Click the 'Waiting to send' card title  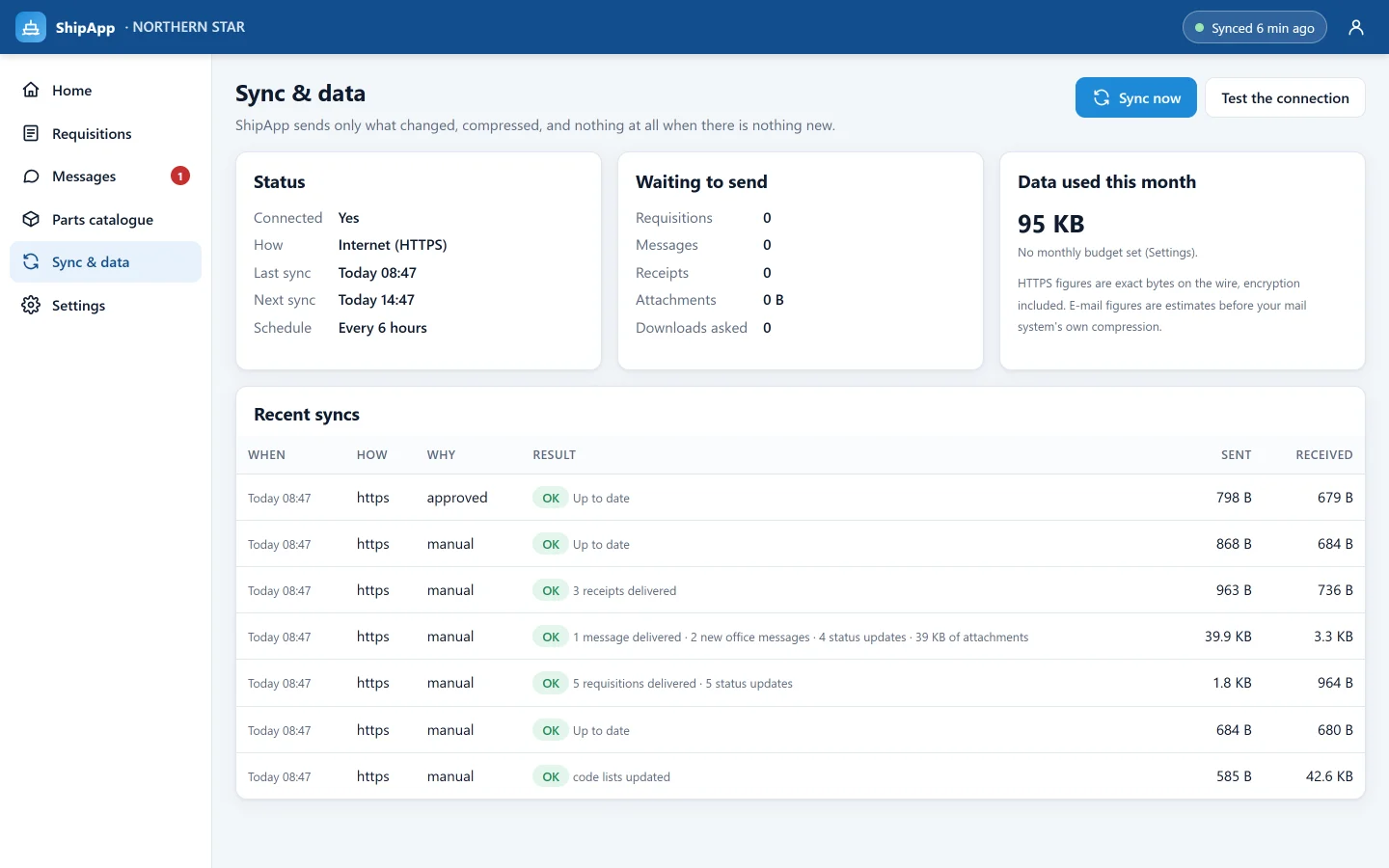(x=701, y=182)
